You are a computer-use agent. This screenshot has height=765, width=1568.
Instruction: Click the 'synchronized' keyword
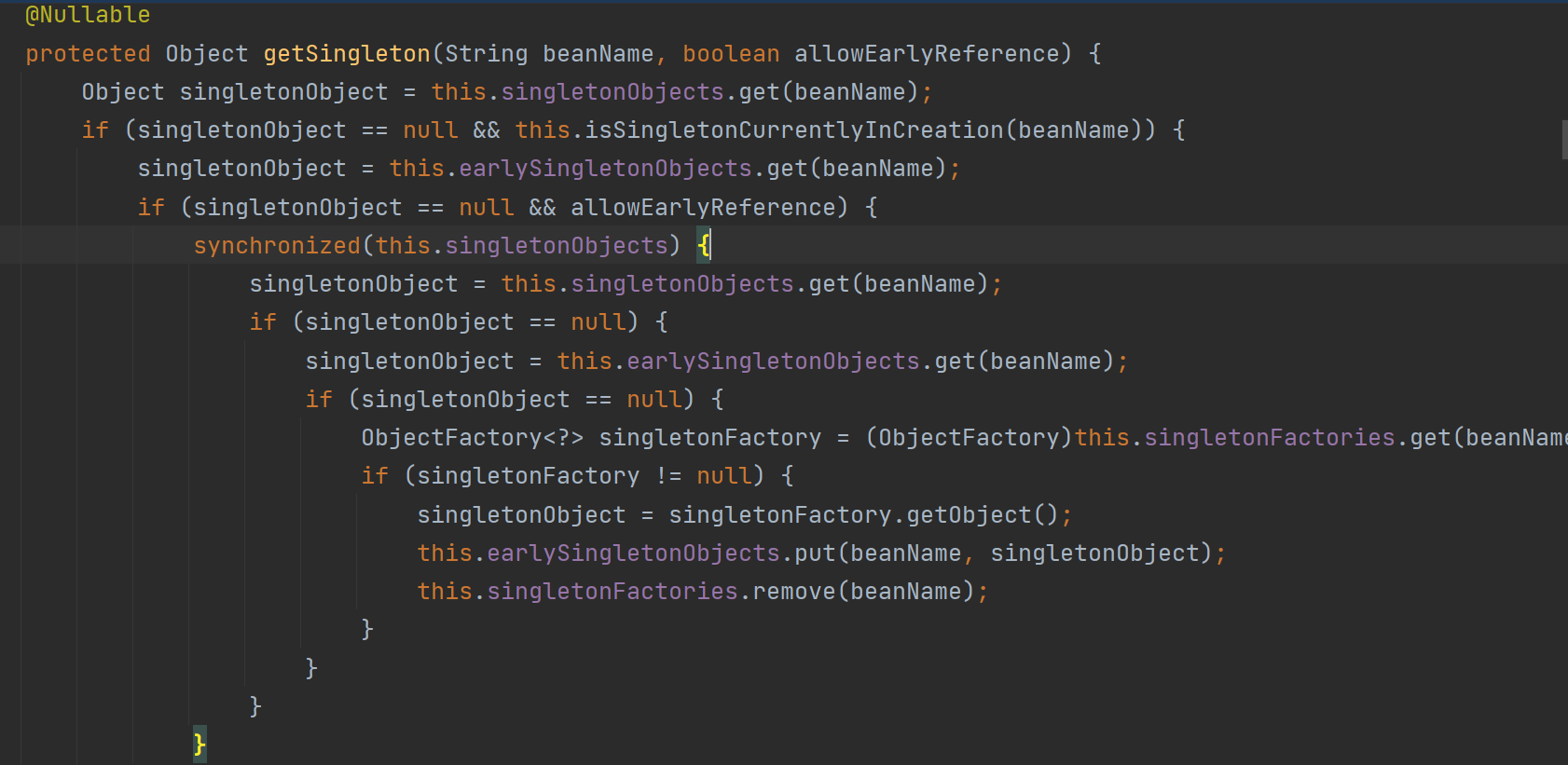coord(277,246)
